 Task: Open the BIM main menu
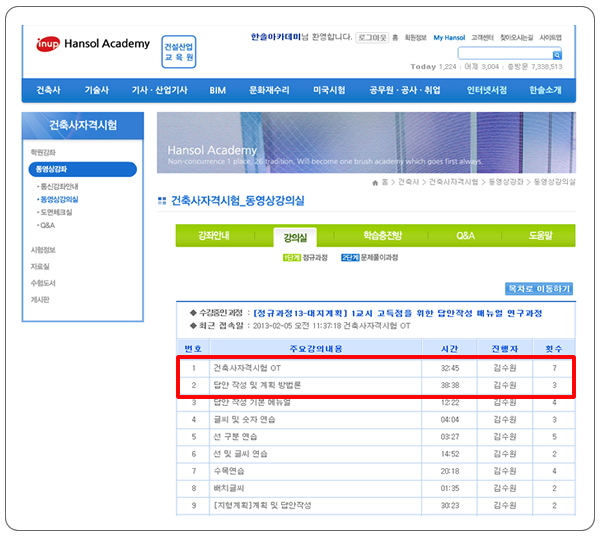pos(217,91)
